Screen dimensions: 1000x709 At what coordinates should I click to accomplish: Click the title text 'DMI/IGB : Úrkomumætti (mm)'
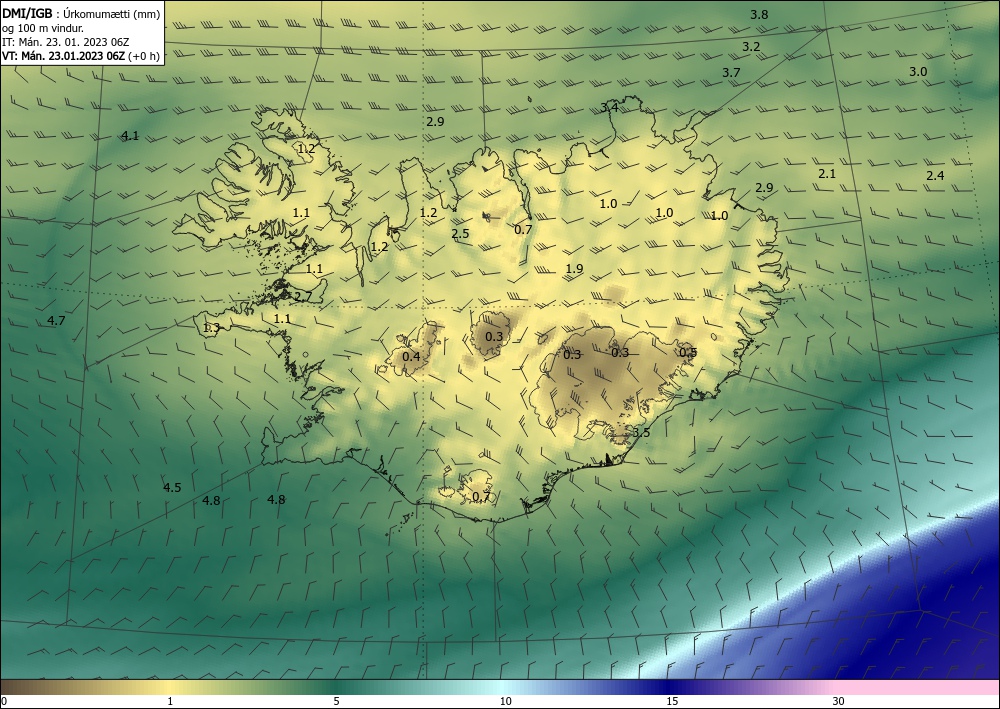click(82, 14)
